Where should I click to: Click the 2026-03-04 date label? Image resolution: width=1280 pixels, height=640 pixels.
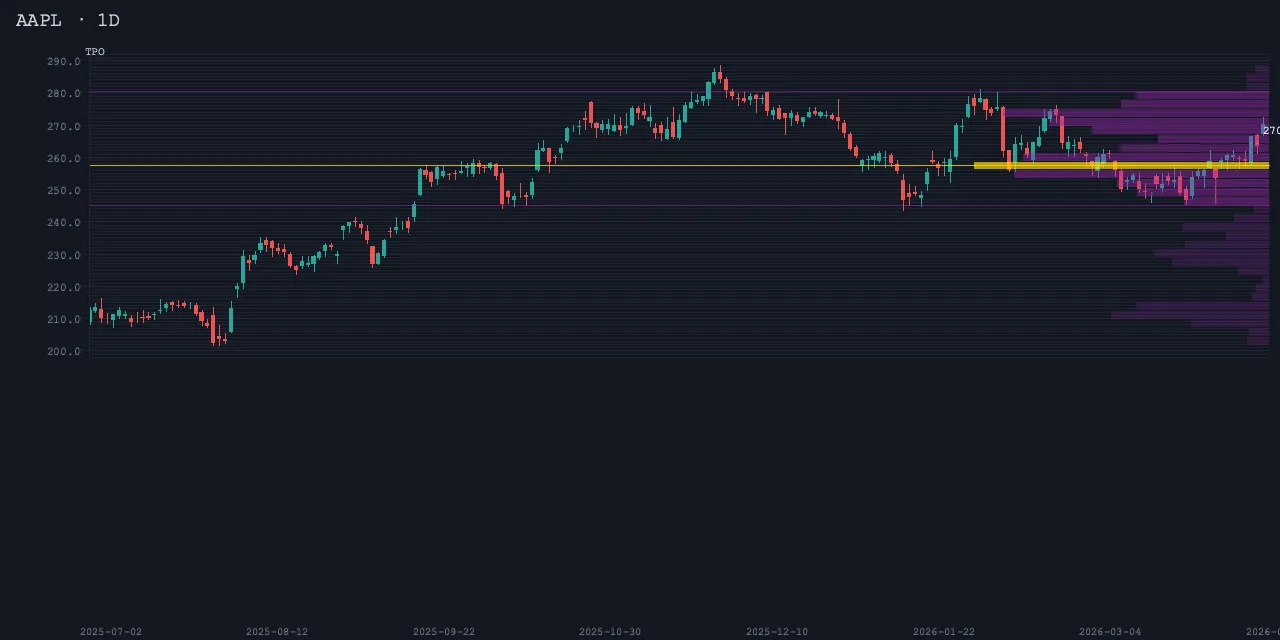[x=1109, y=632]
